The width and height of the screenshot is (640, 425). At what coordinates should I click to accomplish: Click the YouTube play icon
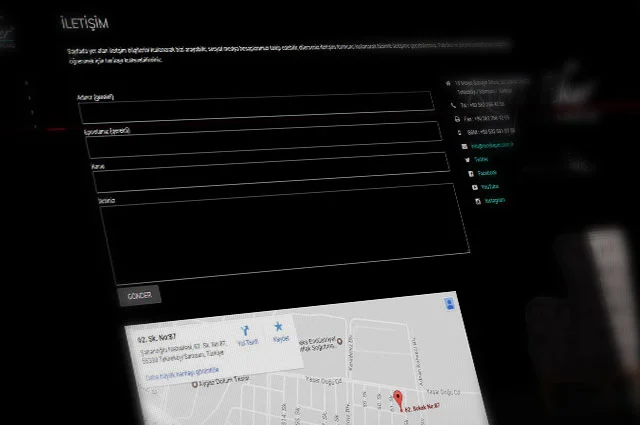click(475, 187)
